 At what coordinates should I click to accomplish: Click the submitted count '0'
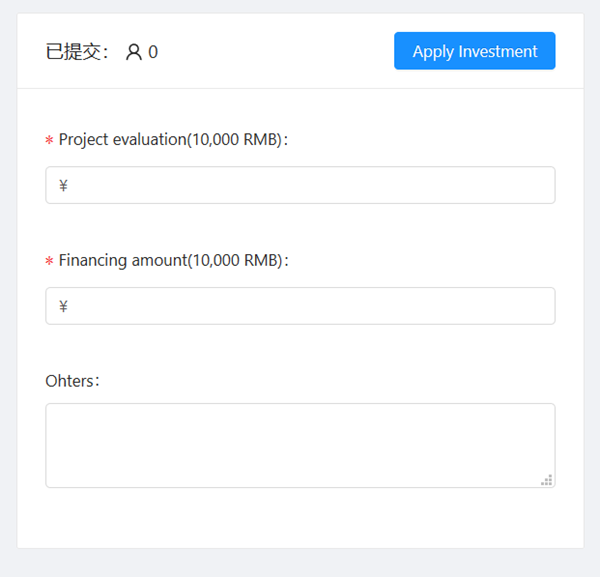tap(153, 52)
